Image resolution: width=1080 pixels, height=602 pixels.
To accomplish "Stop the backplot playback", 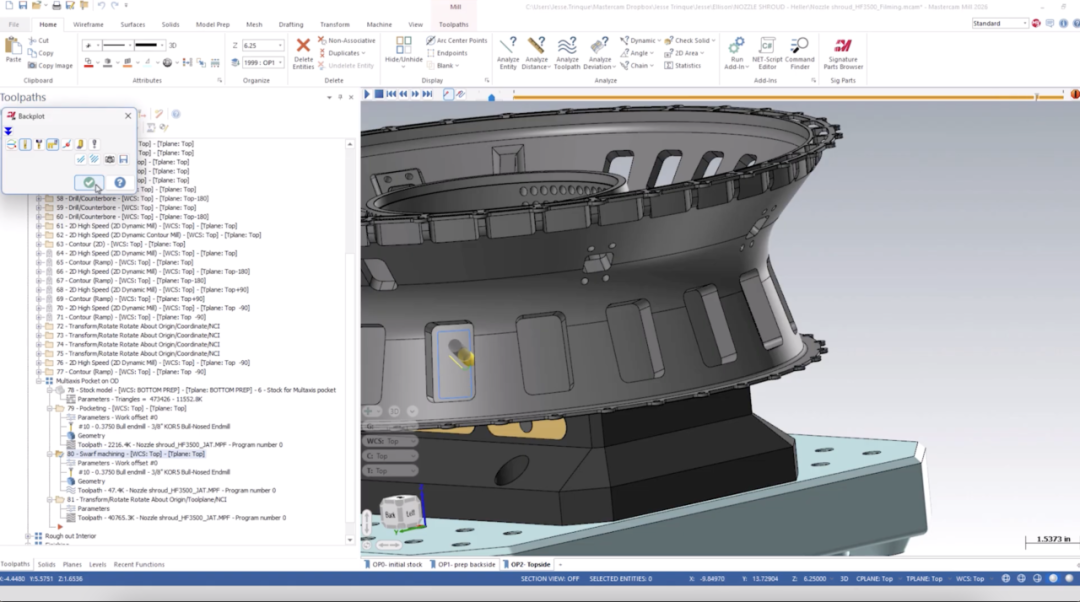I will point(379,94).
